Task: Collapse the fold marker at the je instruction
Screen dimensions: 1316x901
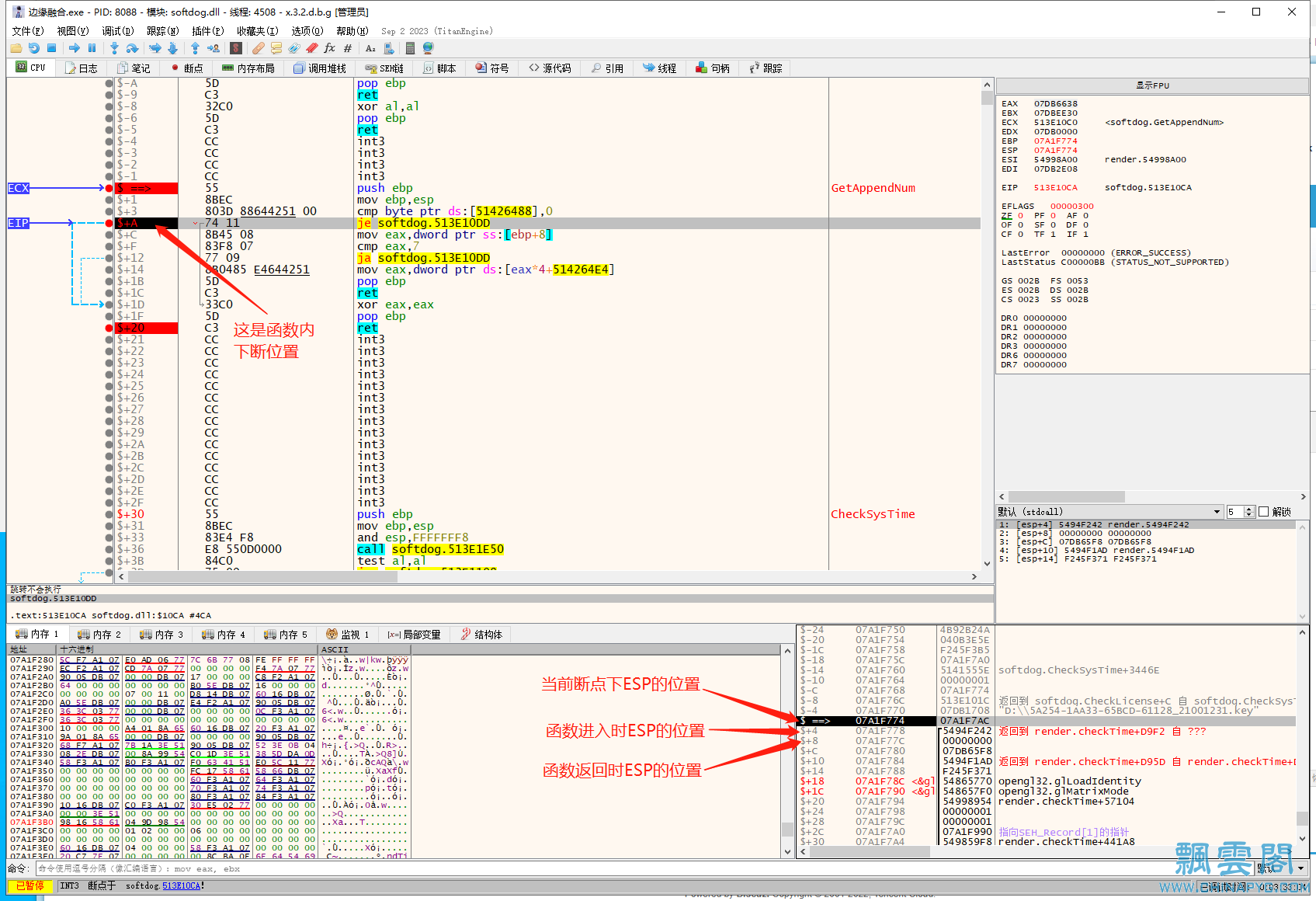Action: coord(196,223)
